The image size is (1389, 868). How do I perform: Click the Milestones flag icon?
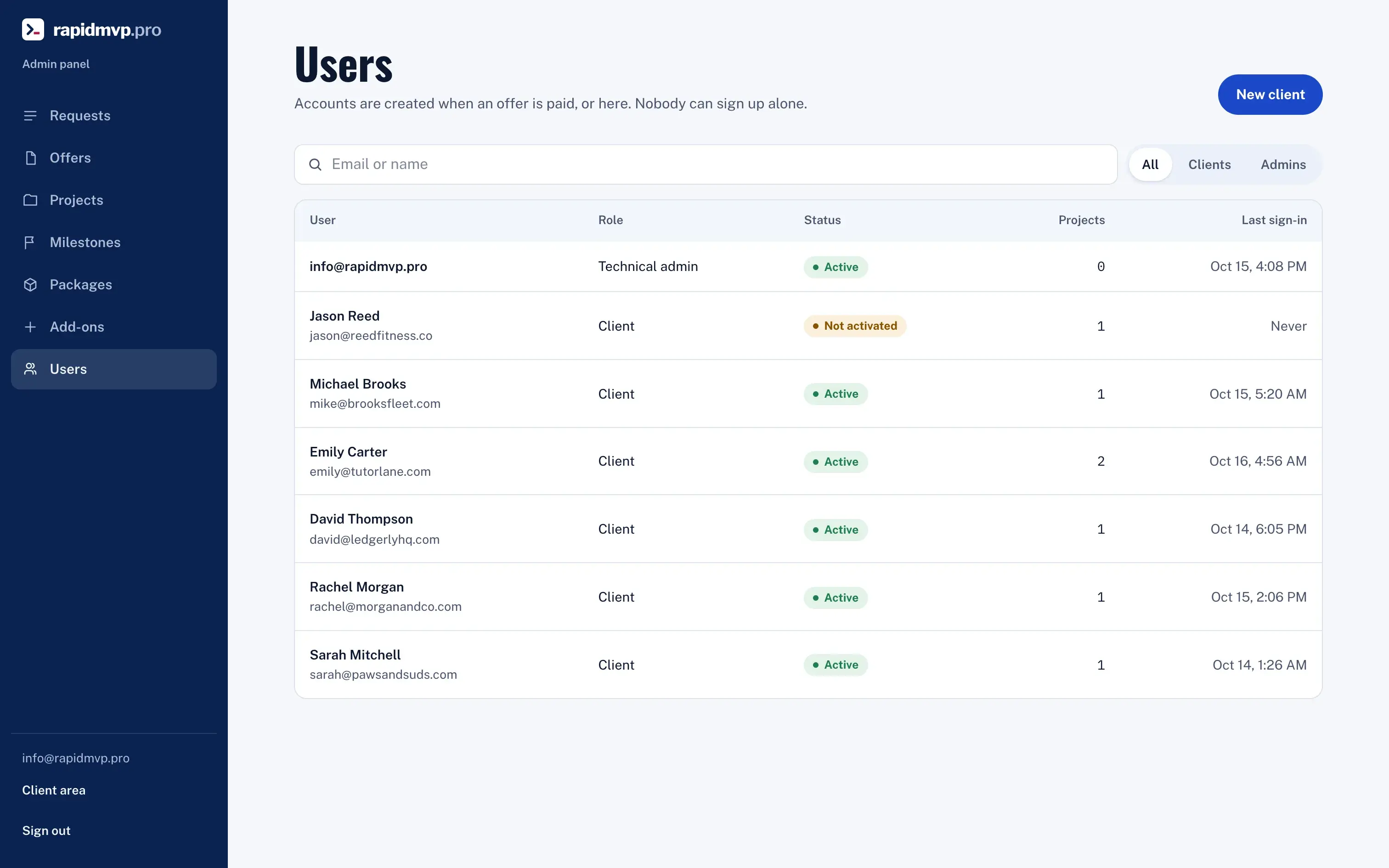[30, 242]
